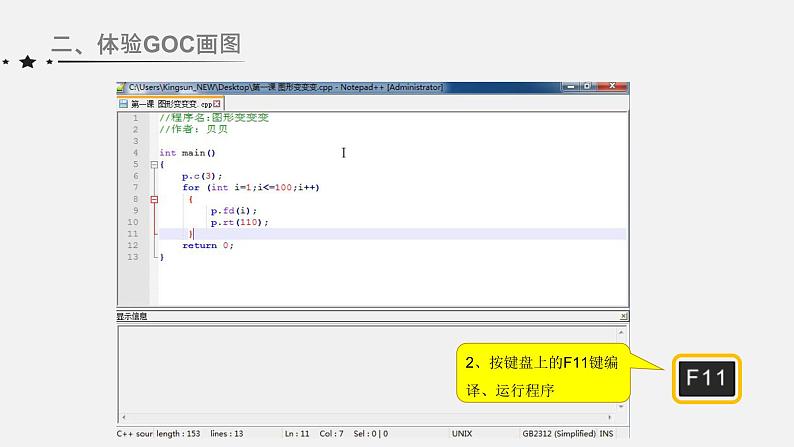
Task: Click the code line return 0;
Action: pos(208,246)
